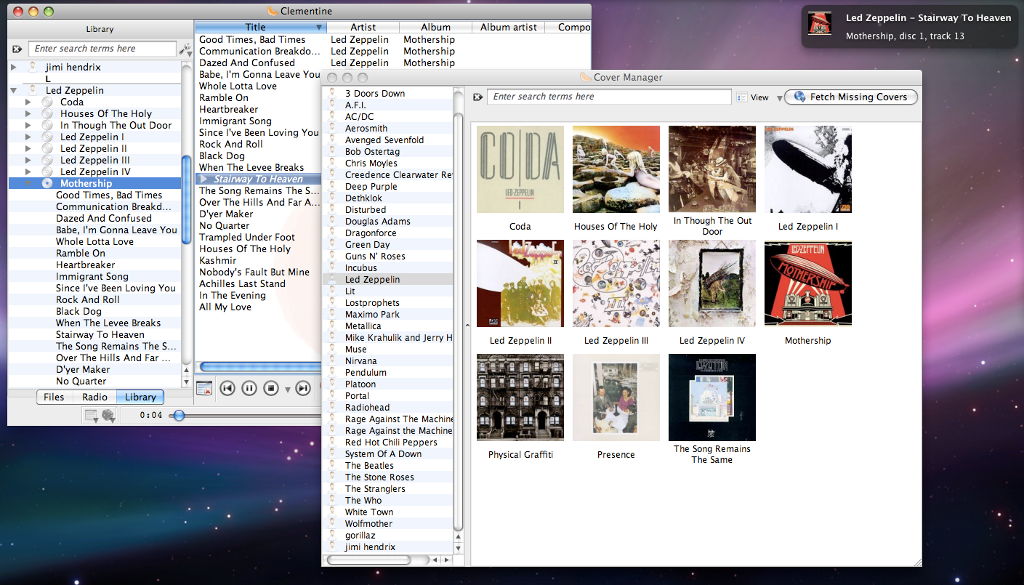The width and height of the screenshot is (1024, 585).
Task: Open the playlist menu icon near time display
Action: (x=91, y=415)
